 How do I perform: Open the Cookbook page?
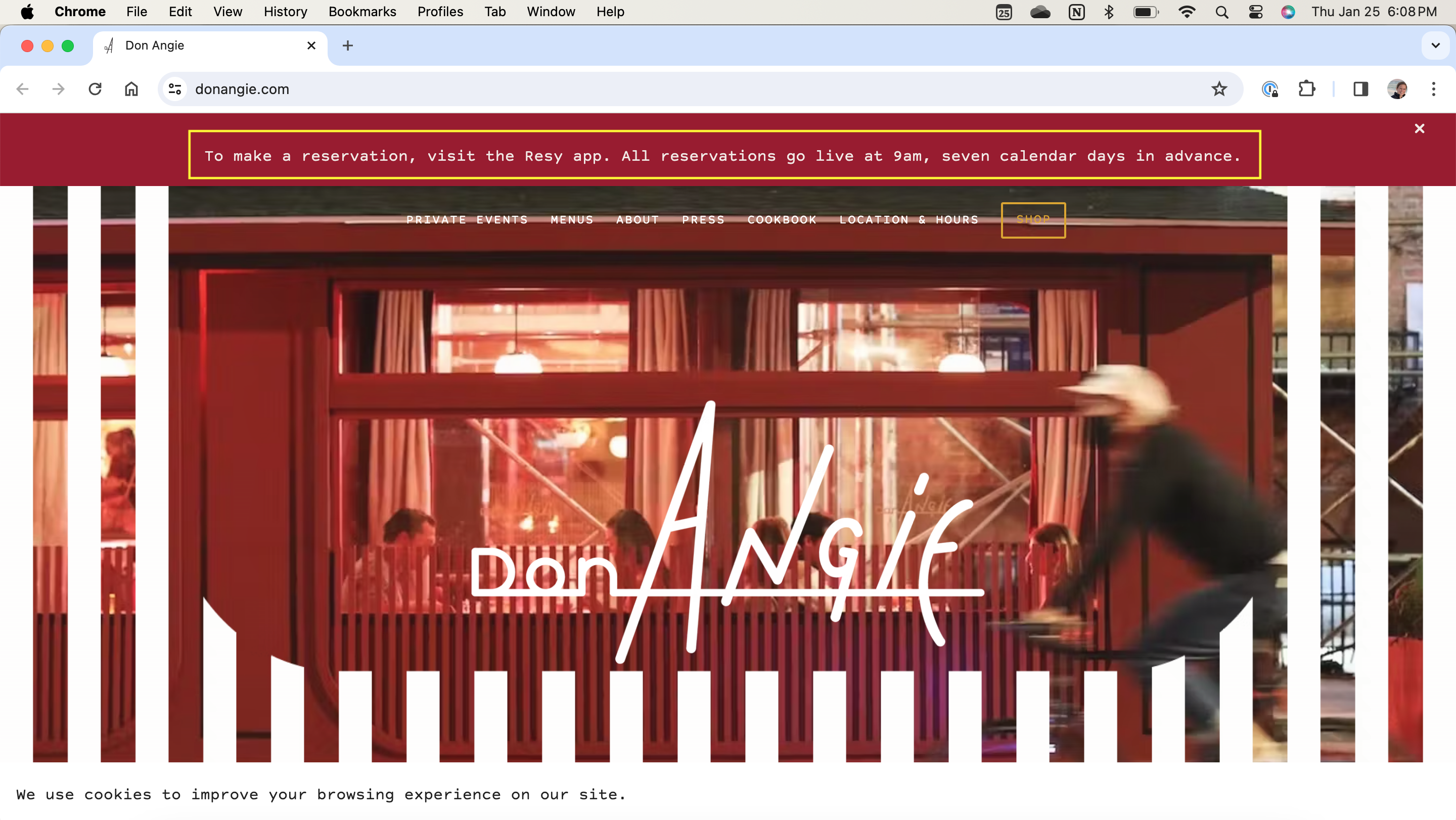(x=782, y=220)
